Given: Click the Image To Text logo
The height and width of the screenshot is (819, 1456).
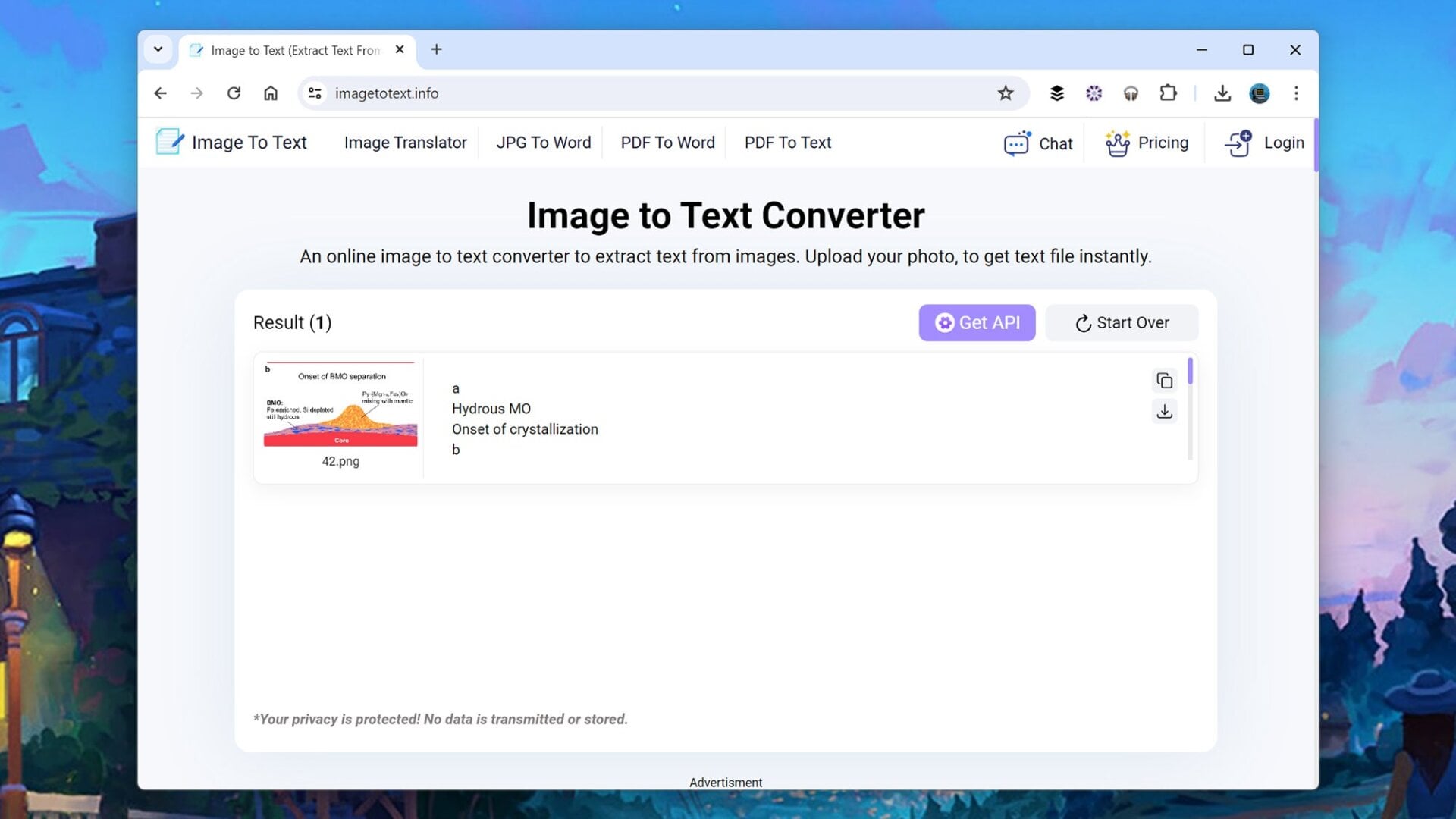Looking at the screenshot, I should pos(231,142).
